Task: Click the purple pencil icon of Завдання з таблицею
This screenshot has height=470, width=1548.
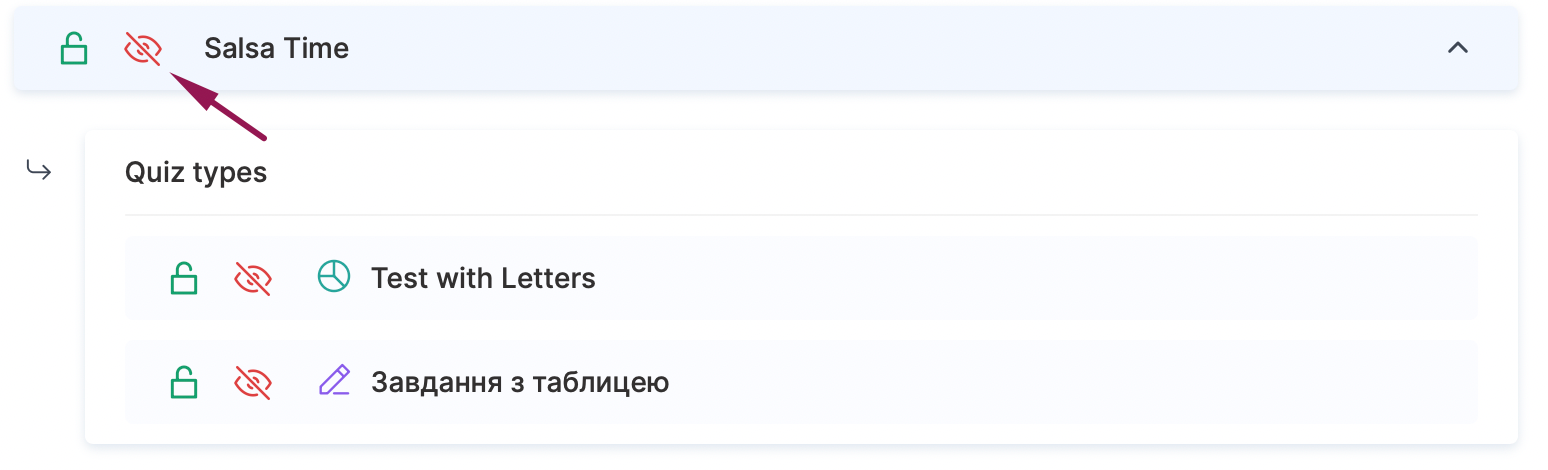Action: pyautogui.click(x=334, y=381)
